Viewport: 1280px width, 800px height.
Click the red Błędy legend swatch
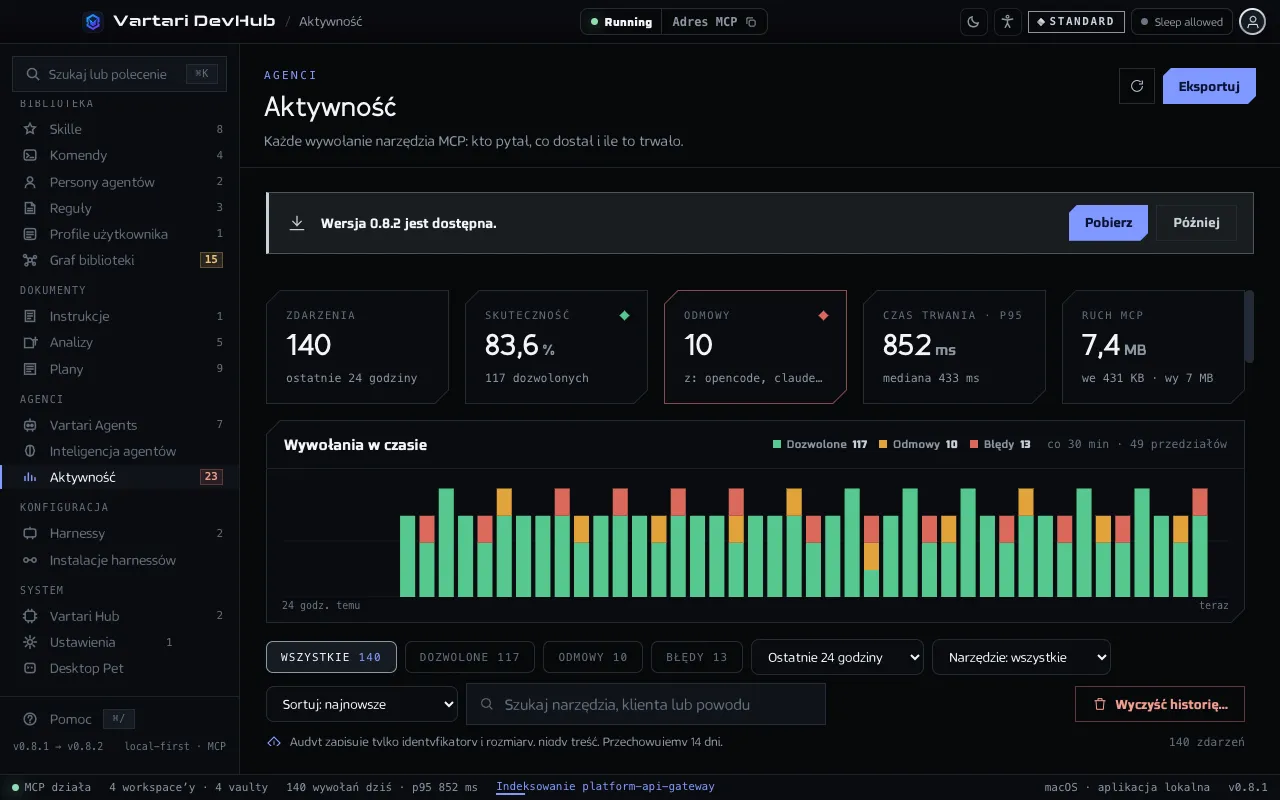[974, 444]
